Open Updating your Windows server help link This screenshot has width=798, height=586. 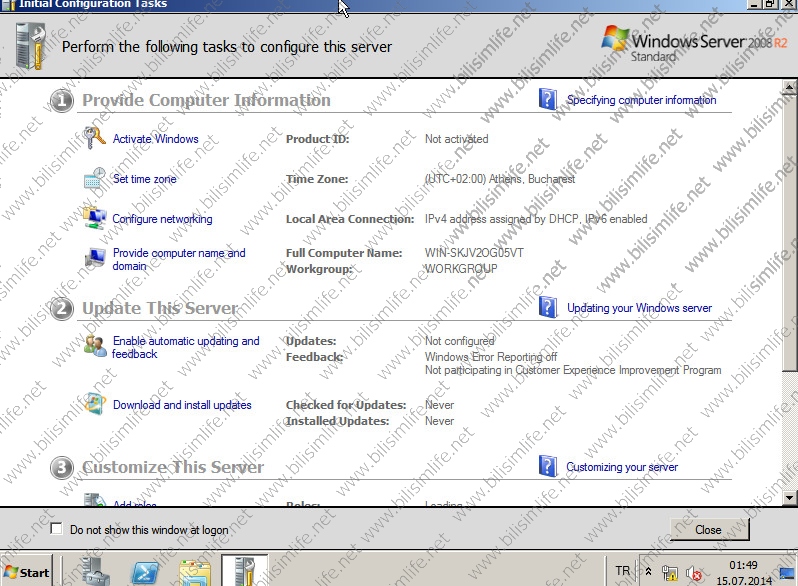(x=639, y=308)
